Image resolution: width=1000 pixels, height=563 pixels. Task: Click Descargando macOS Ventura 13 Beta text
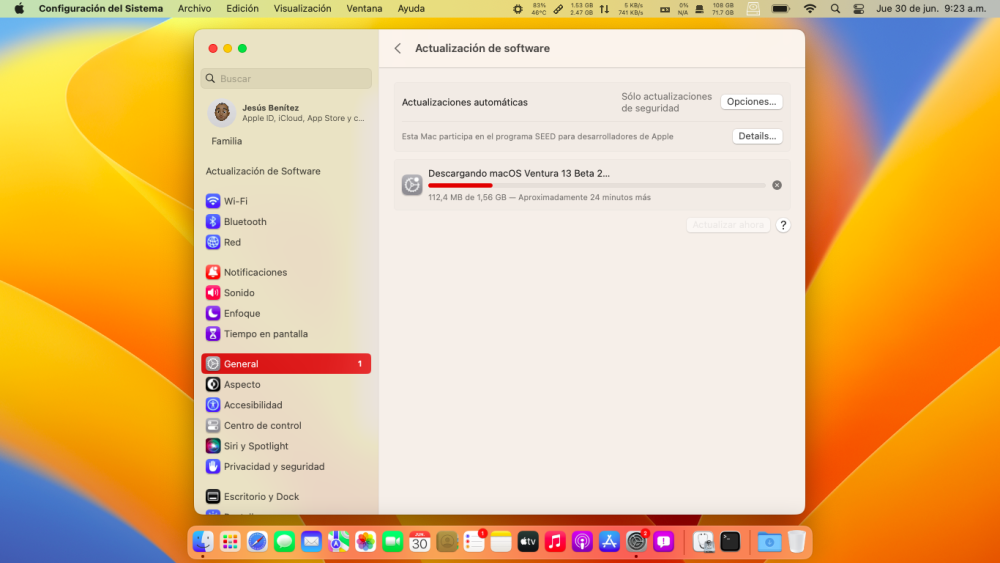[518, 173]
